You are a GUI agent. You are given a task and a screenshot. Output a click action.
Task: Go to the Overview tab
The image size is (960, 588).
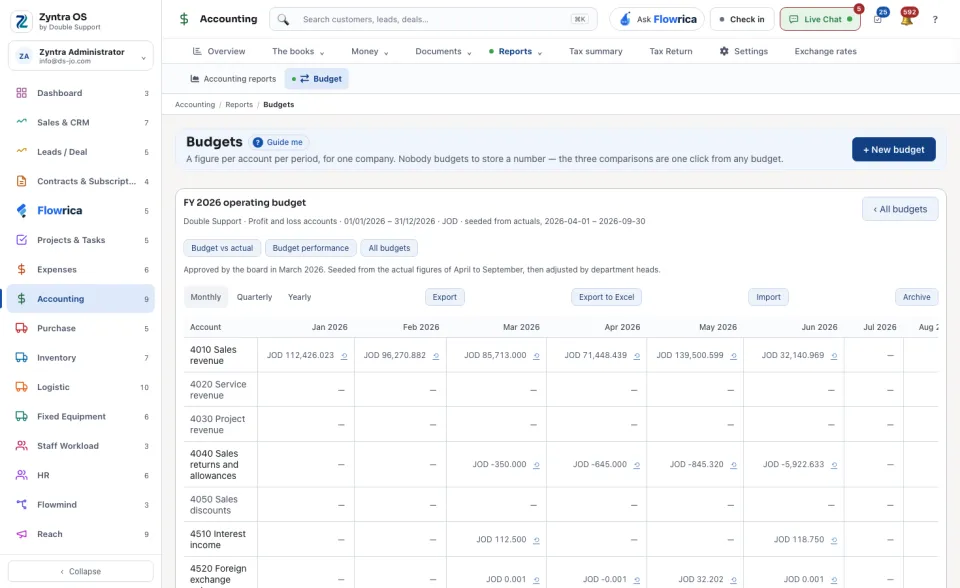tap(219, 51)
